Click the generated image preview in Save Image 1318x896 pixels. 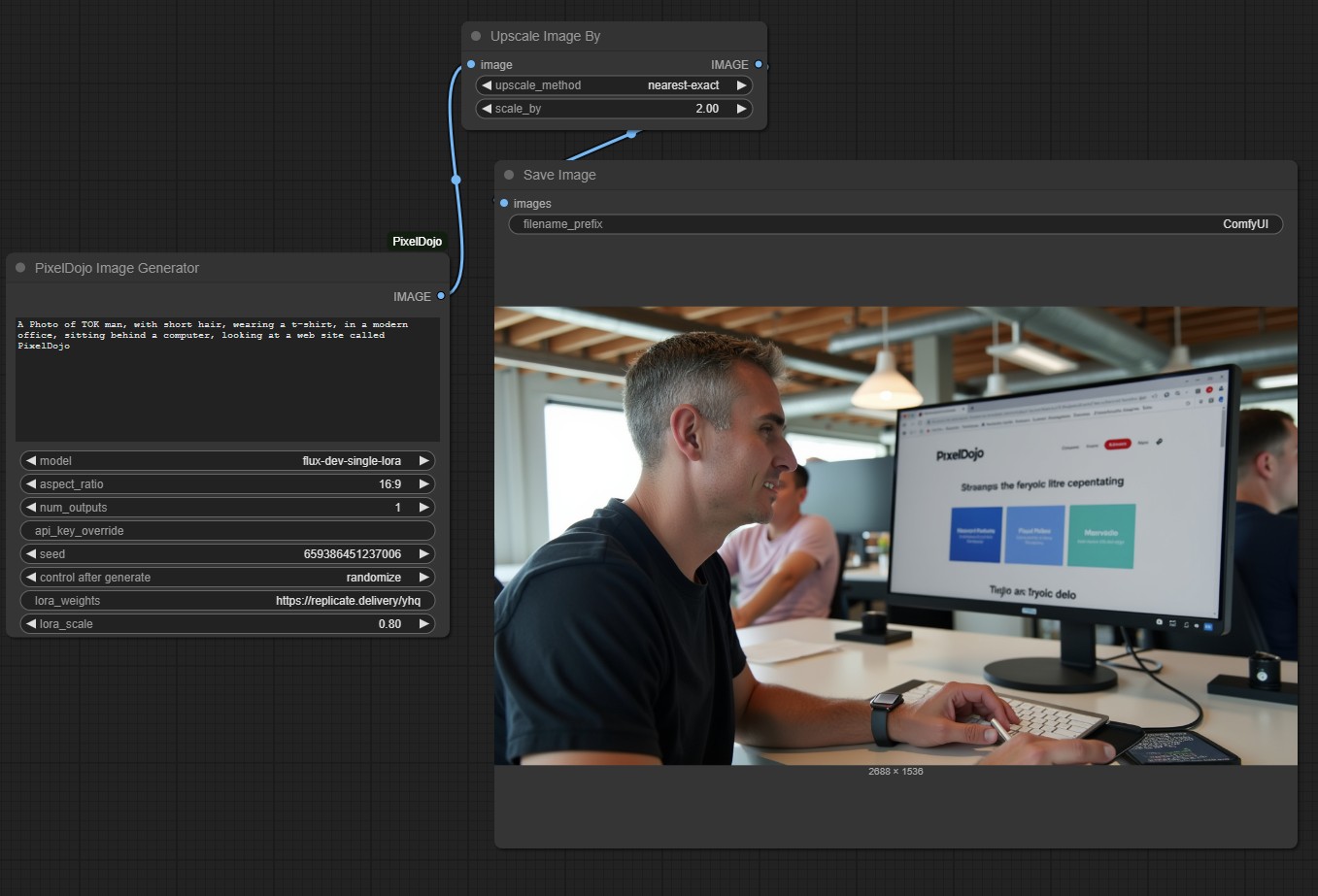point(896,536)
